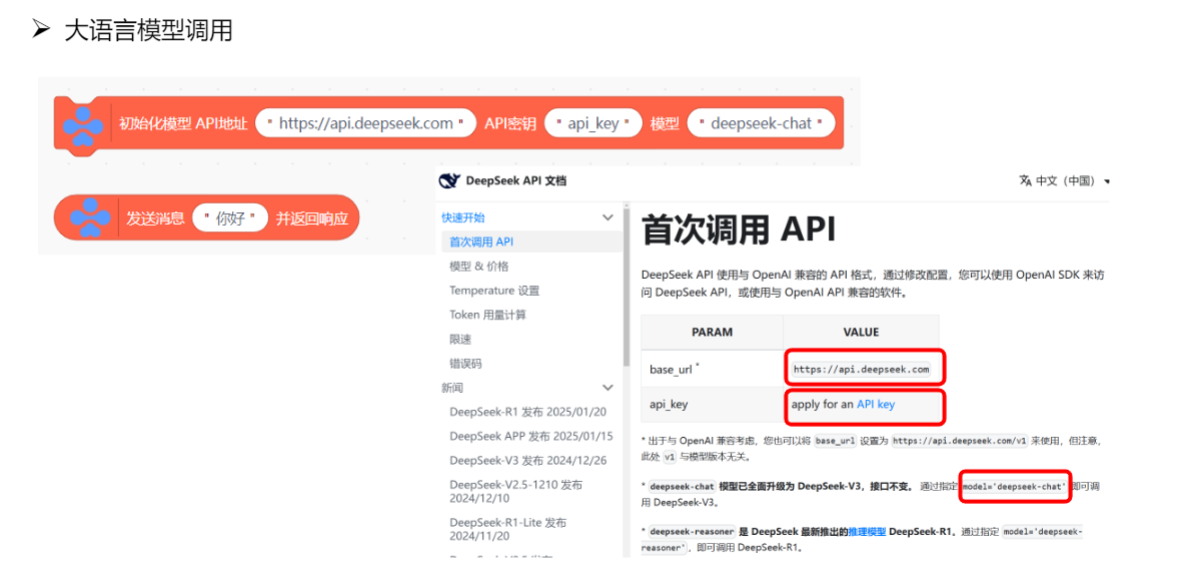Screen dimensions: 1180x574
Task: Open the 限速 sidebar page
Action: (x=461, y=339)
